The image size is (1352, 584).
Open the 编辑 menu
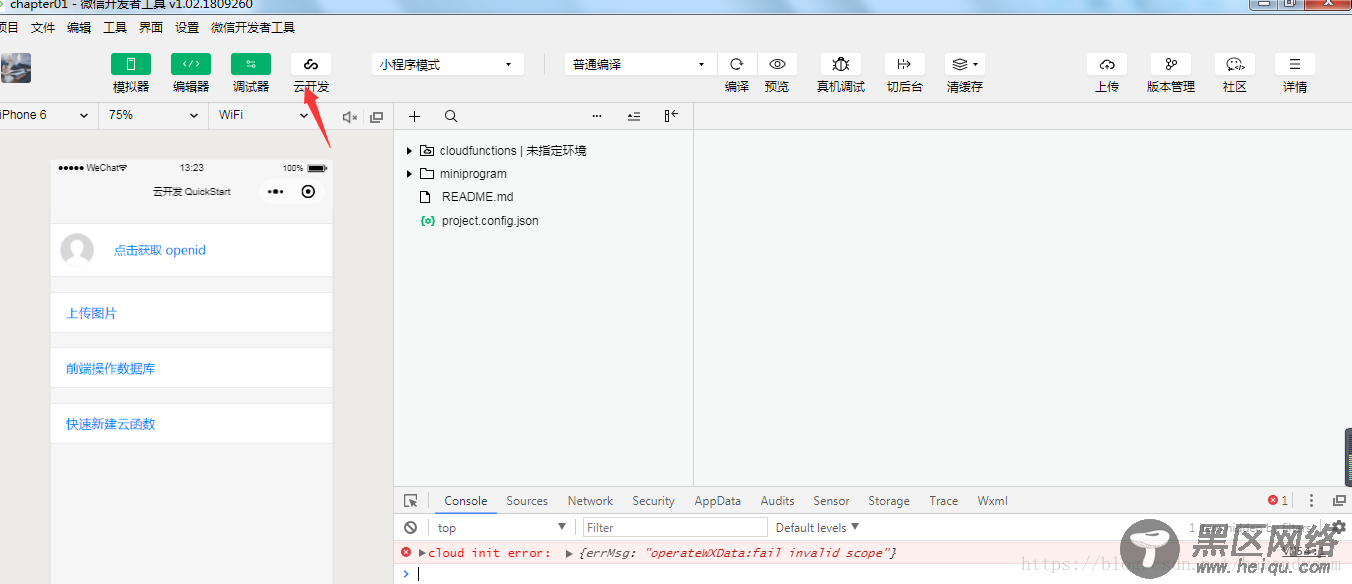coord(79,28)
